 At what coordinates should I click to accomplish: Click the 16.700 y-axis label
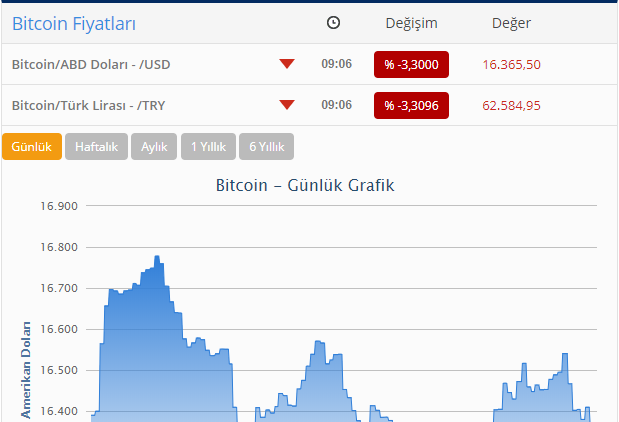click(59, 288)
